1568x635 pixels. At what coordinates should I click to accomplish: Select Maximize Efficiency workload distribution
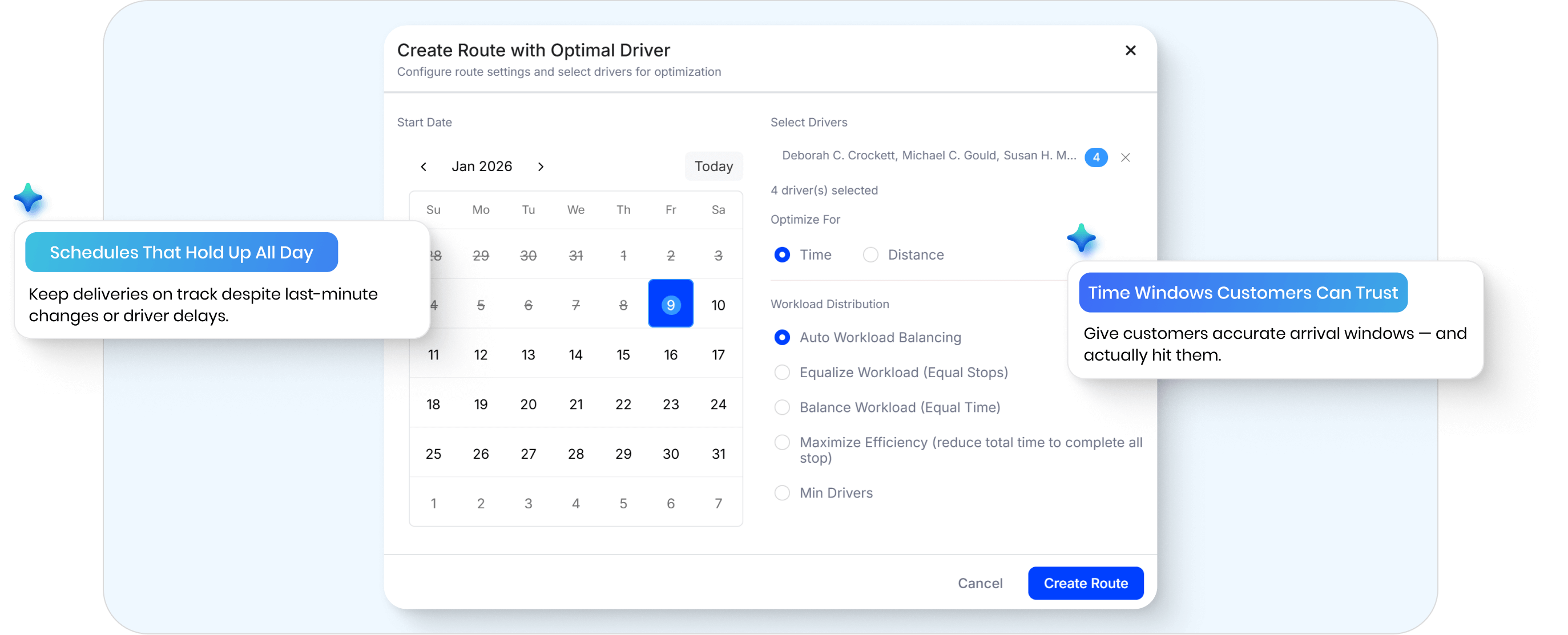pyautogui.click(x=782, y=443)
